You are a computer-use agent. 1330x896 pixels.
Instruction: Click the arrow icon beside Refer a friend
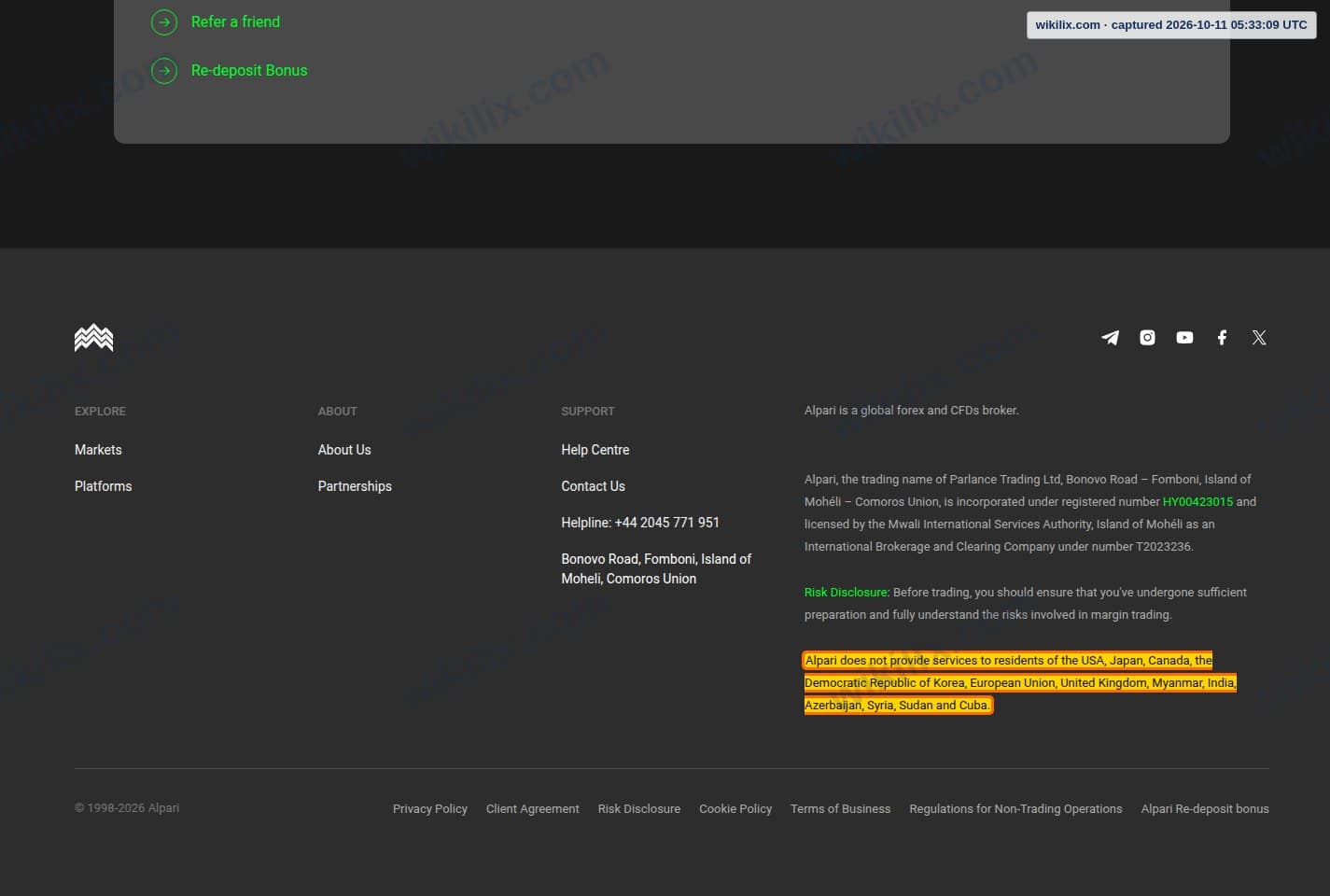164,21
